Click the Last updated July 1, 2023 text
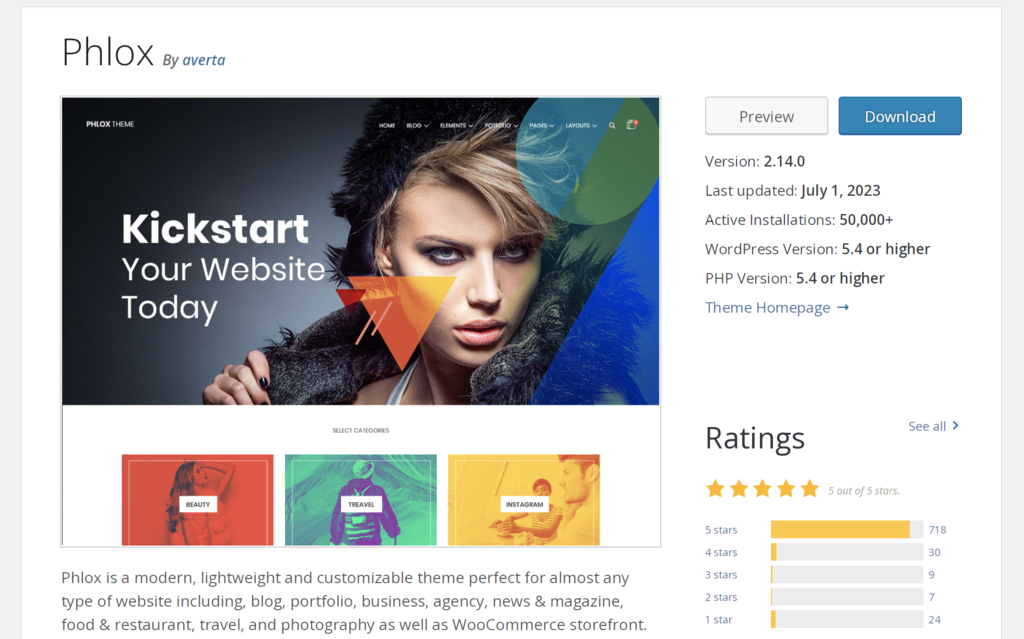The height and width of the screenshot is (639, 1024). click(x=793, y=191)
